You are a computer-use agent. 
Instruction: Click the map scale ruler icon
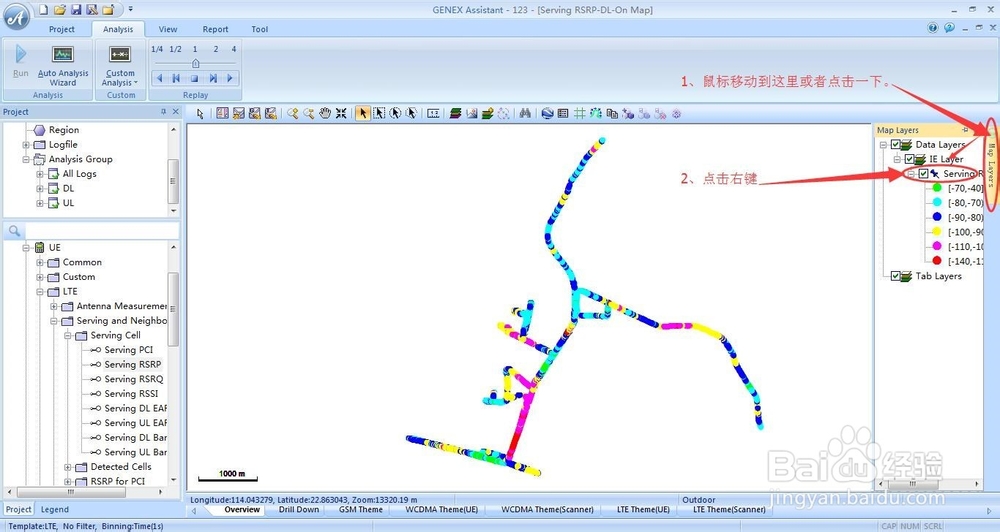[x=434, y=113]
